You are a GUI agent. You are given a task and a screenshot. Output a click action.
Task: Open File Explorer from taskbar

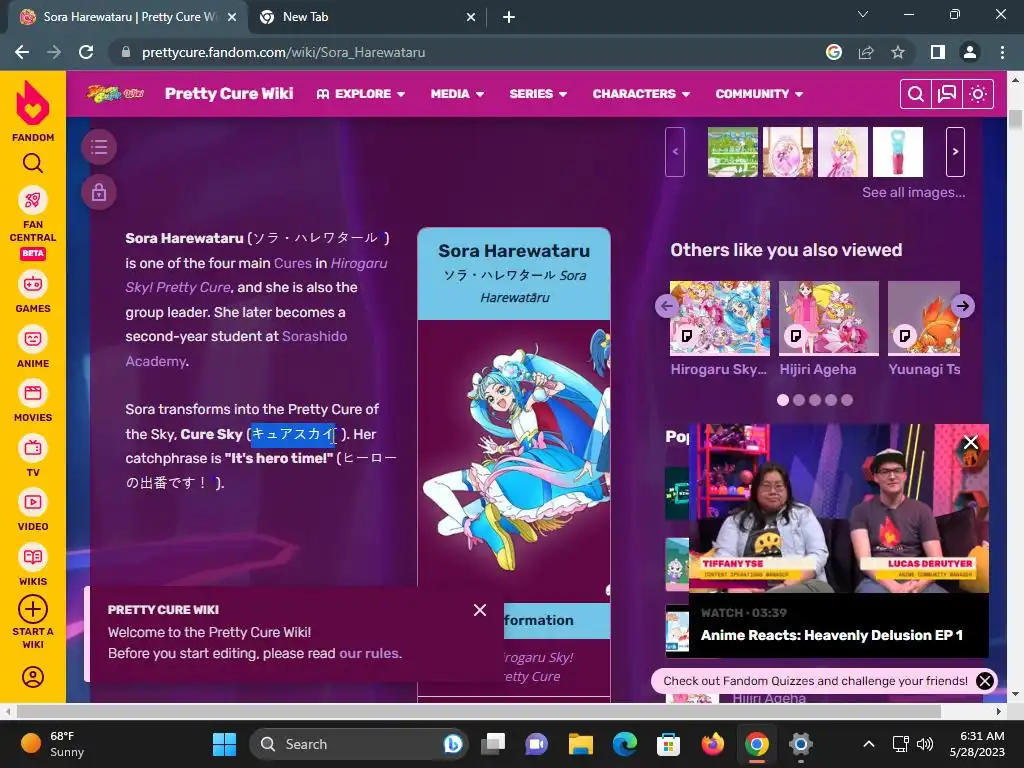point(581,744)
